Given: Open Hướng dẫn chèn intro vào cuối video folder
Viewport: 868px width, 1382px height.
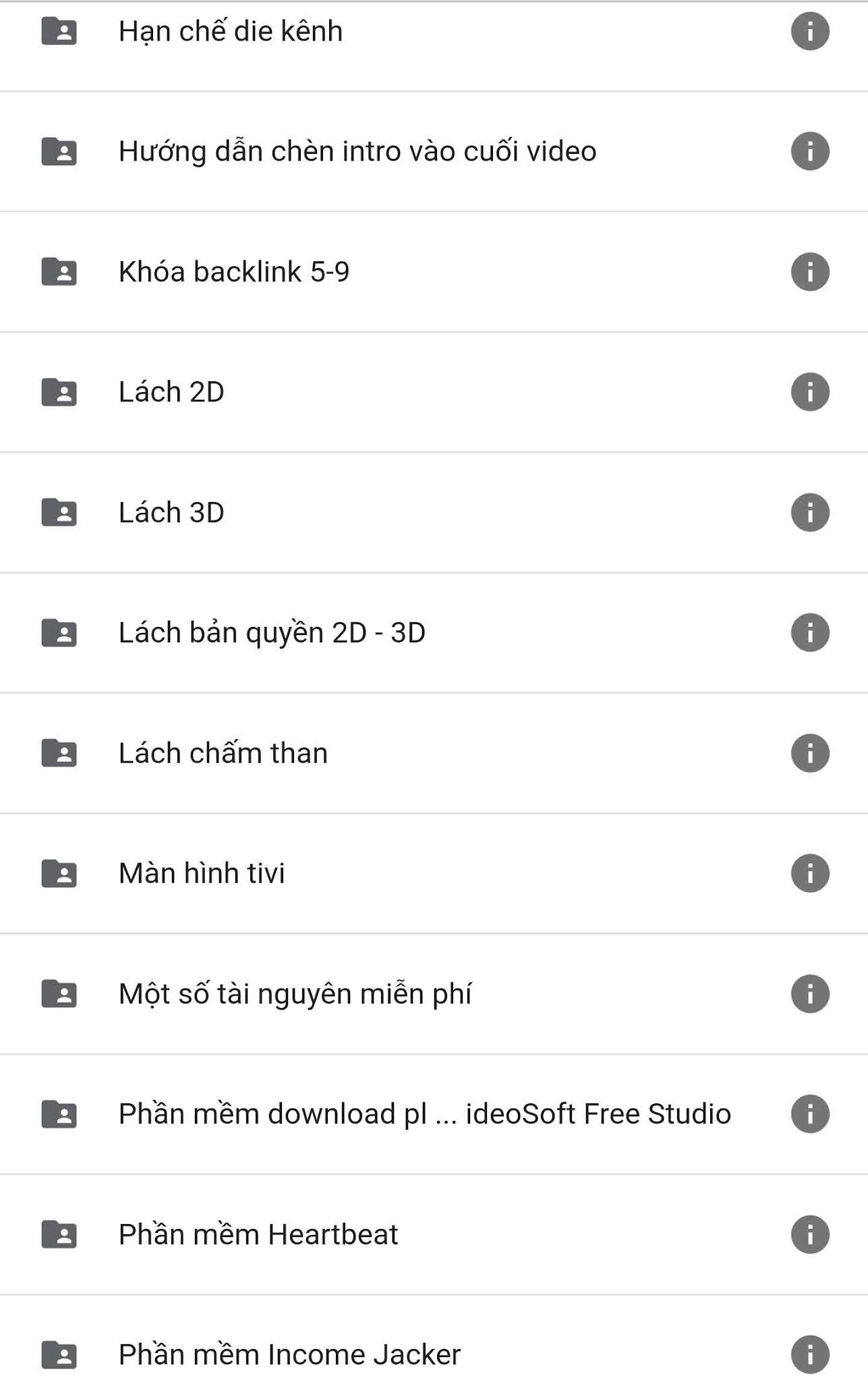Looking at the screenshot, I should (x=434, y=151).
